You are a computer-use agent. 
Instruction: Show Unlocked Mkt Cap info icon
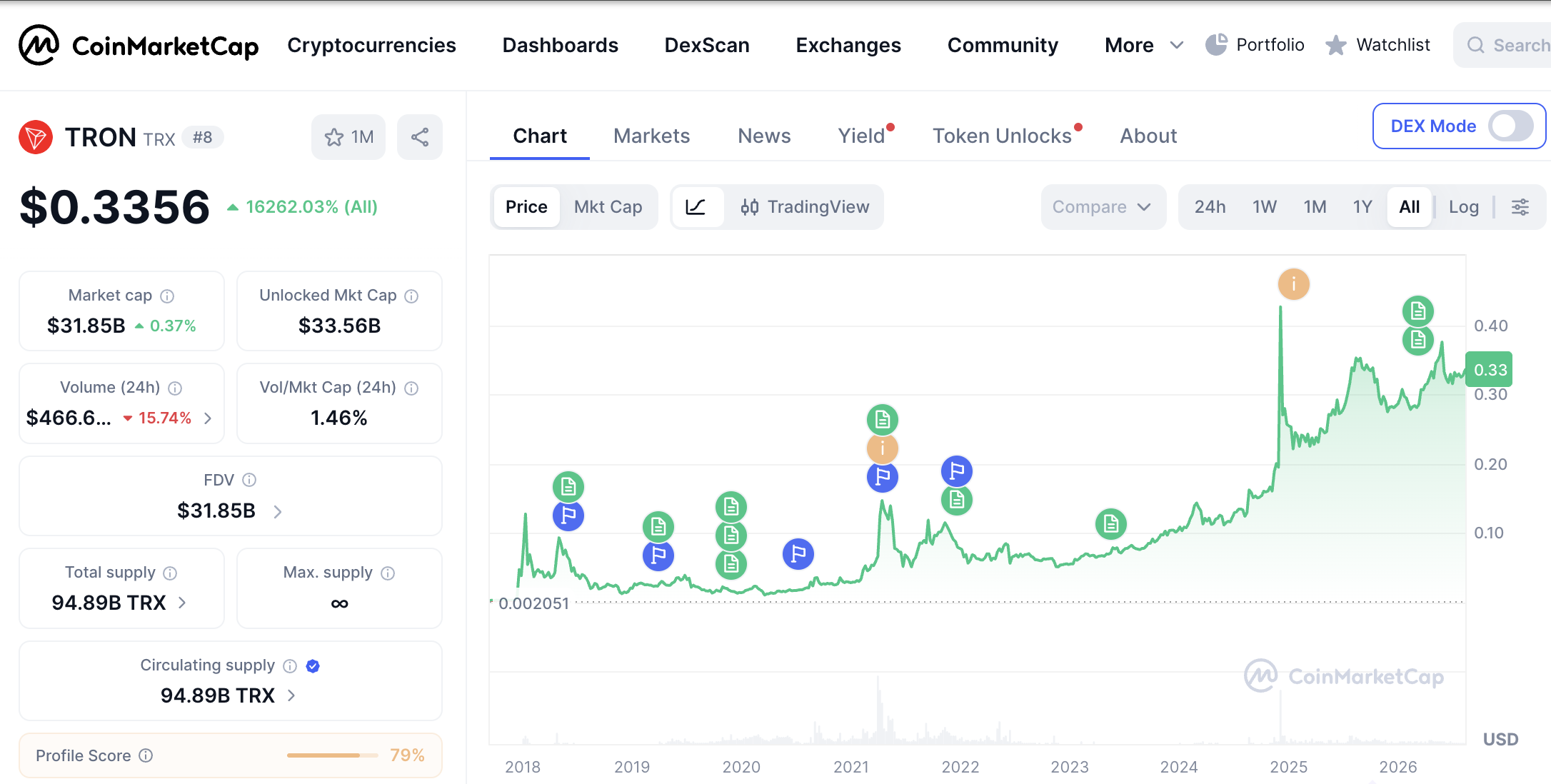coord(411,296)
